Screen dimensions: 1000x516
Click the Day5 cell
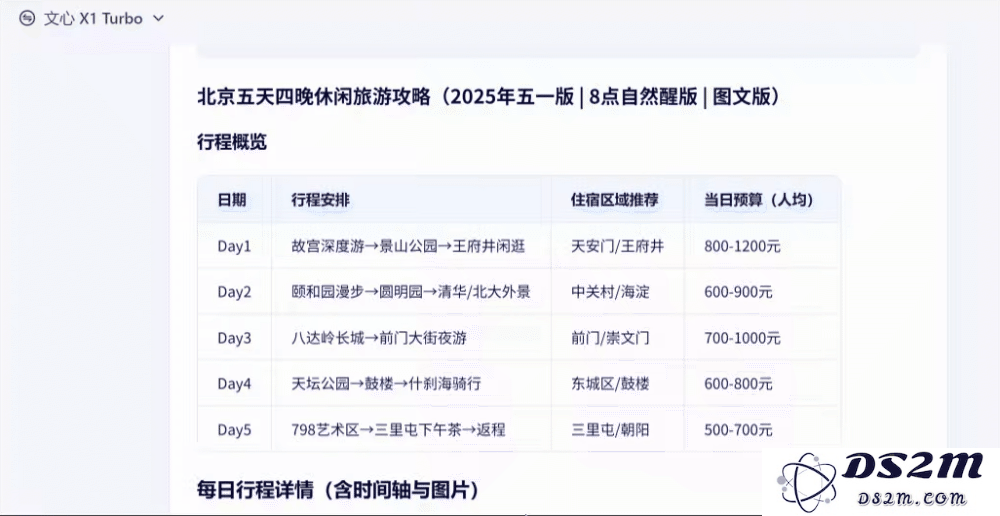[x=234, y=430]
